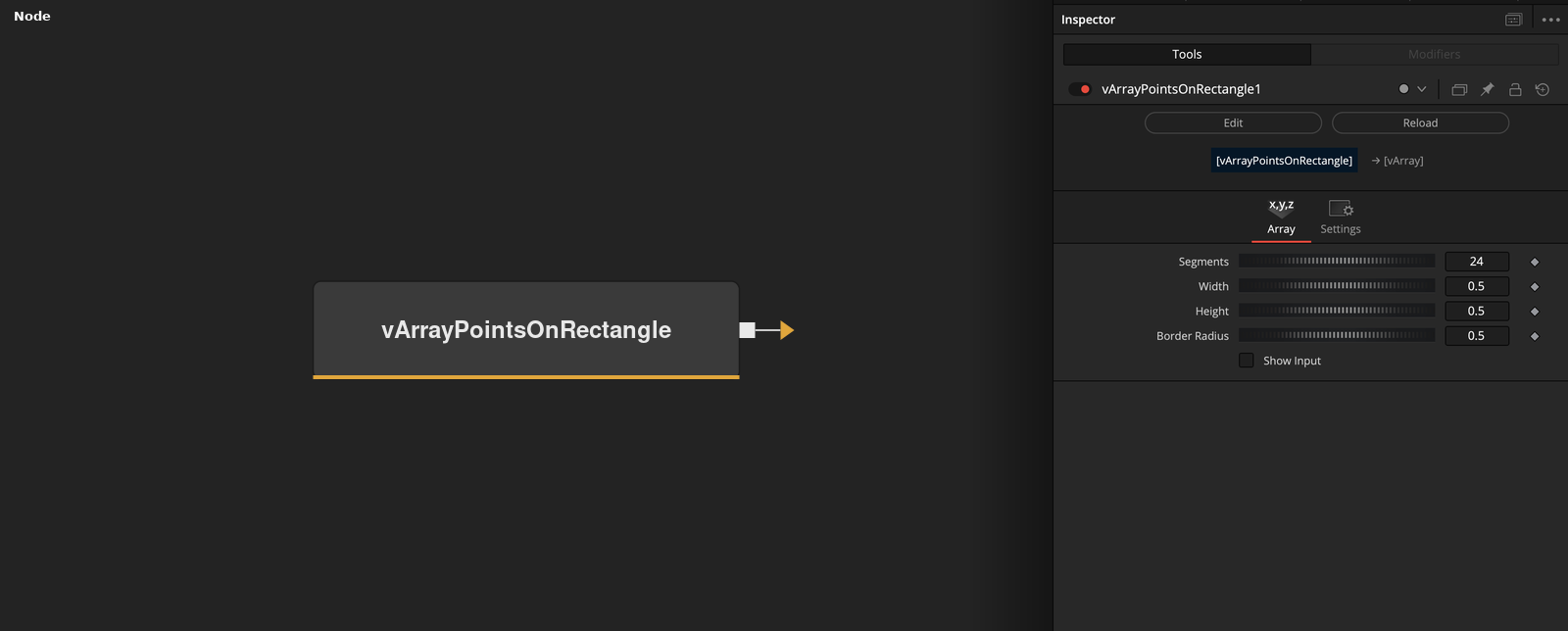Click the [vArrayPointsOnRectangle] label

(1284, 161)
